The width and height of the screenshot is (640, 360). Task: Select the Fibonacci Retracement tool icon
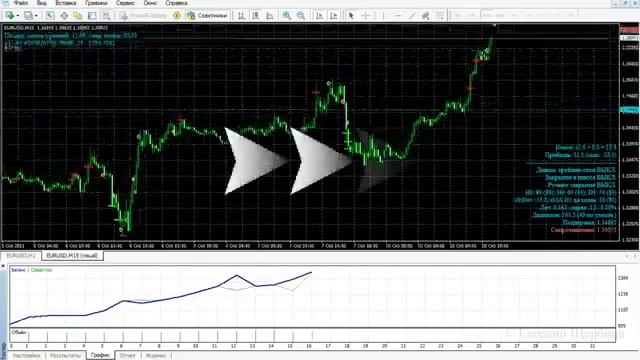click(x=440, y=16)
